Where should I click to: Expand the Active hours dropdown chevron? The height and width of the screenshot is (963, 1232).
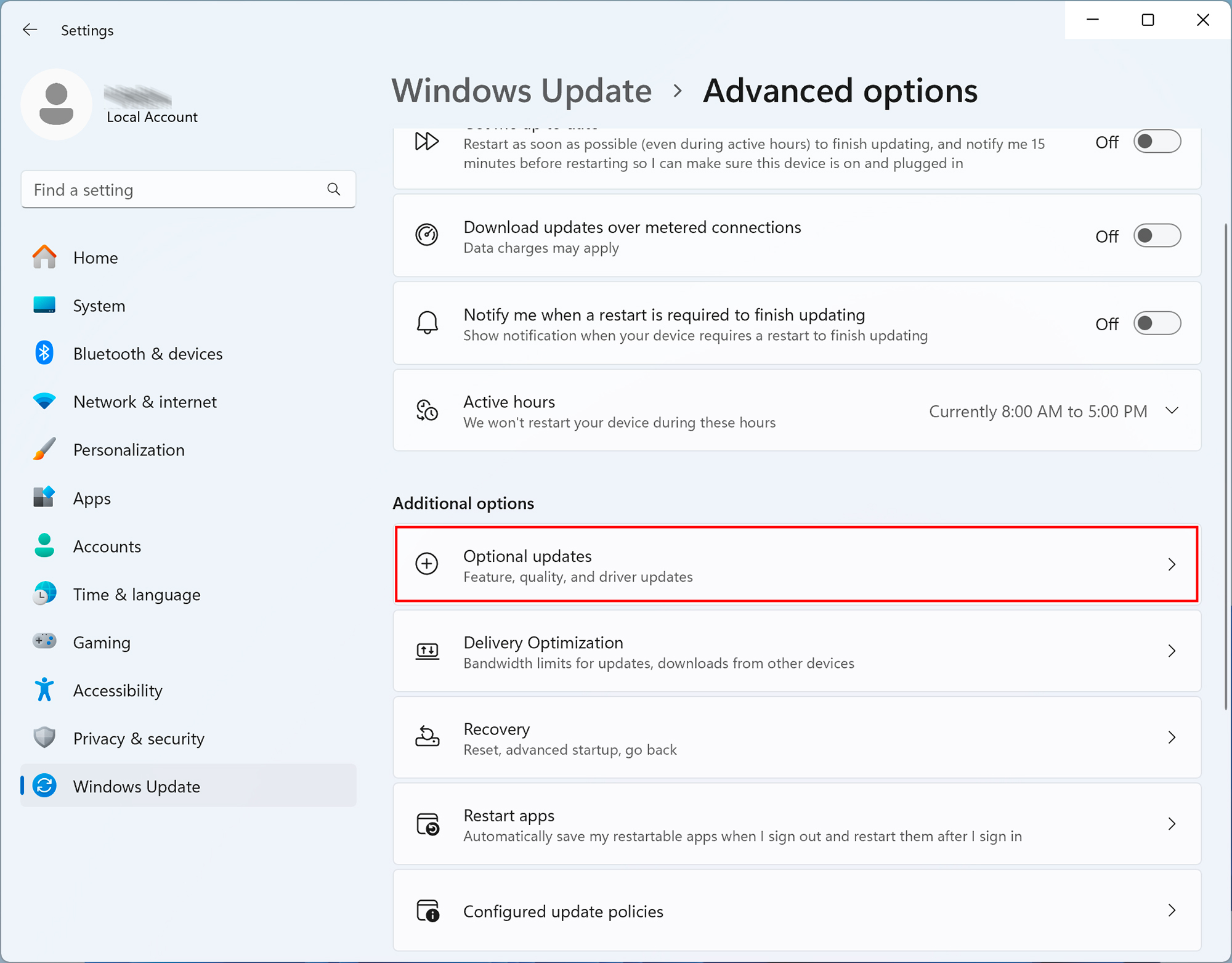point(1172,410)
